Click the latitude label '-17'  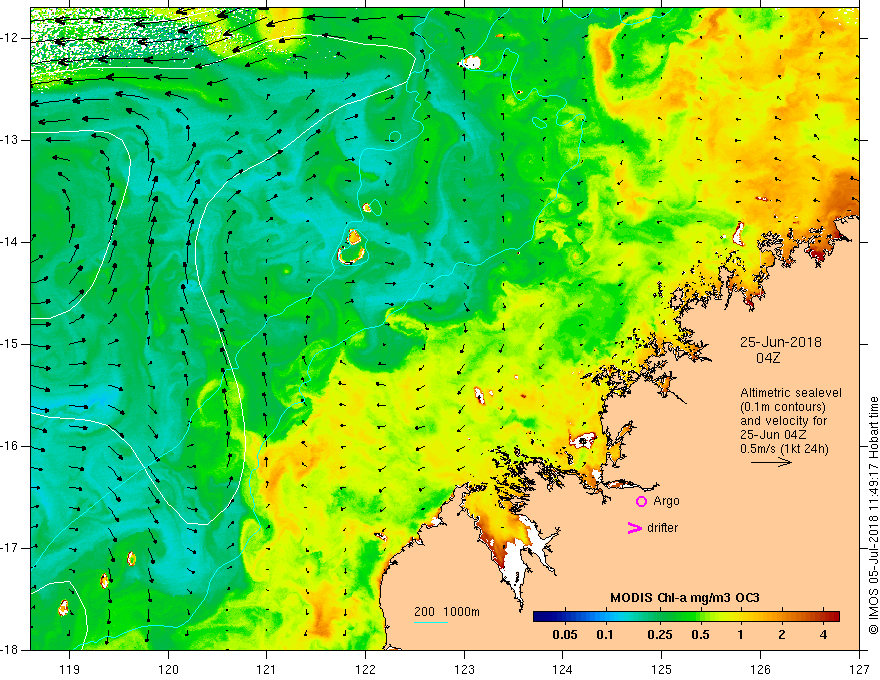tap(10, 548)
